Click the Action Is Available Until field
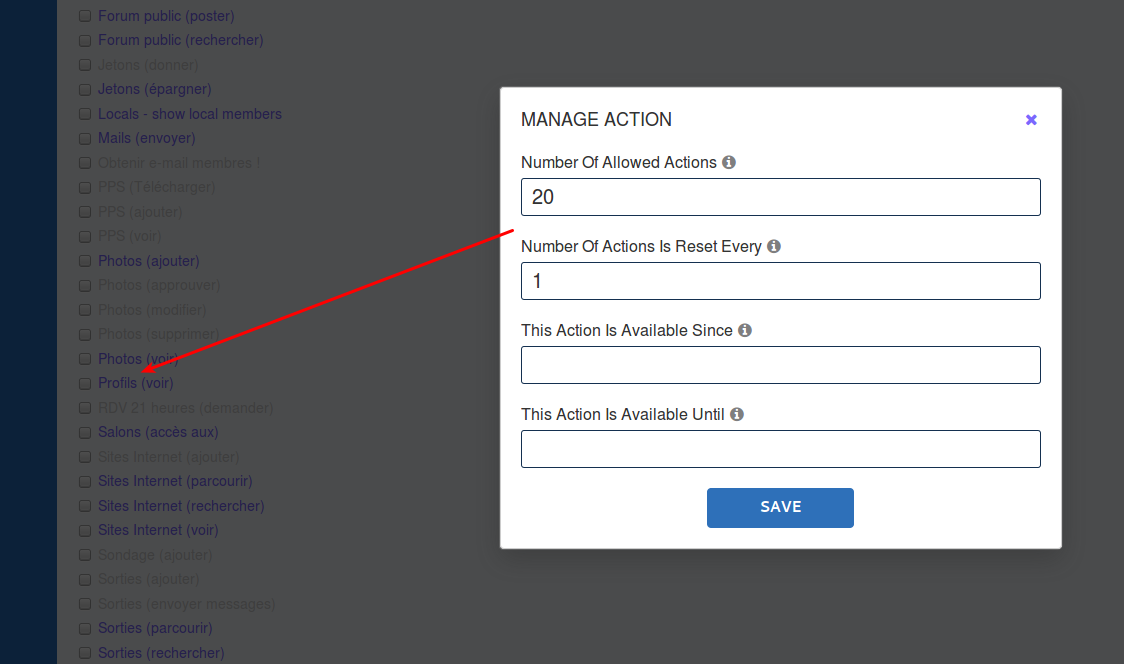 (x=780, y=449)
